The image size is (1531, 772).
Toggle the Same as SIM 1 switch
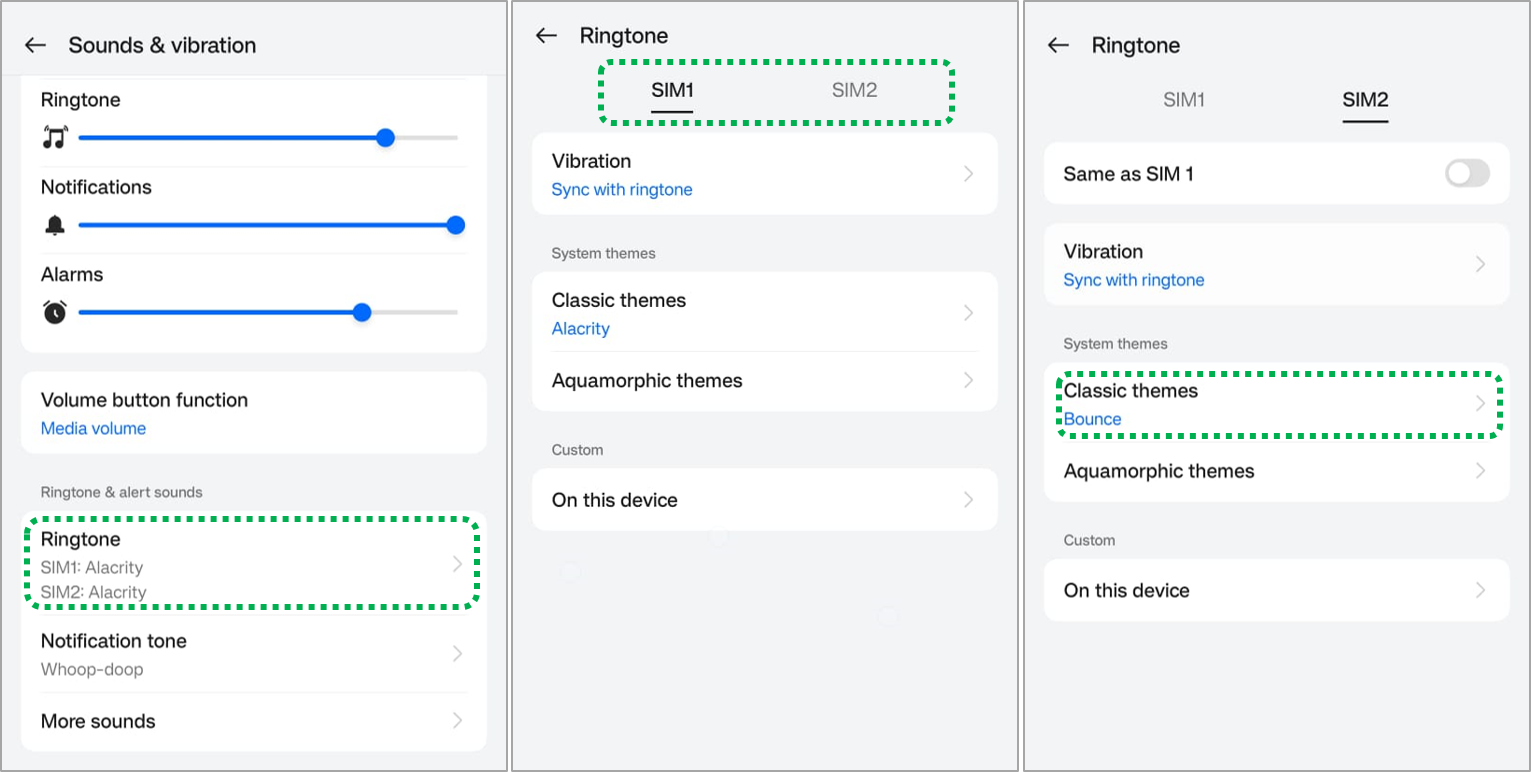tap(1466, 174)
